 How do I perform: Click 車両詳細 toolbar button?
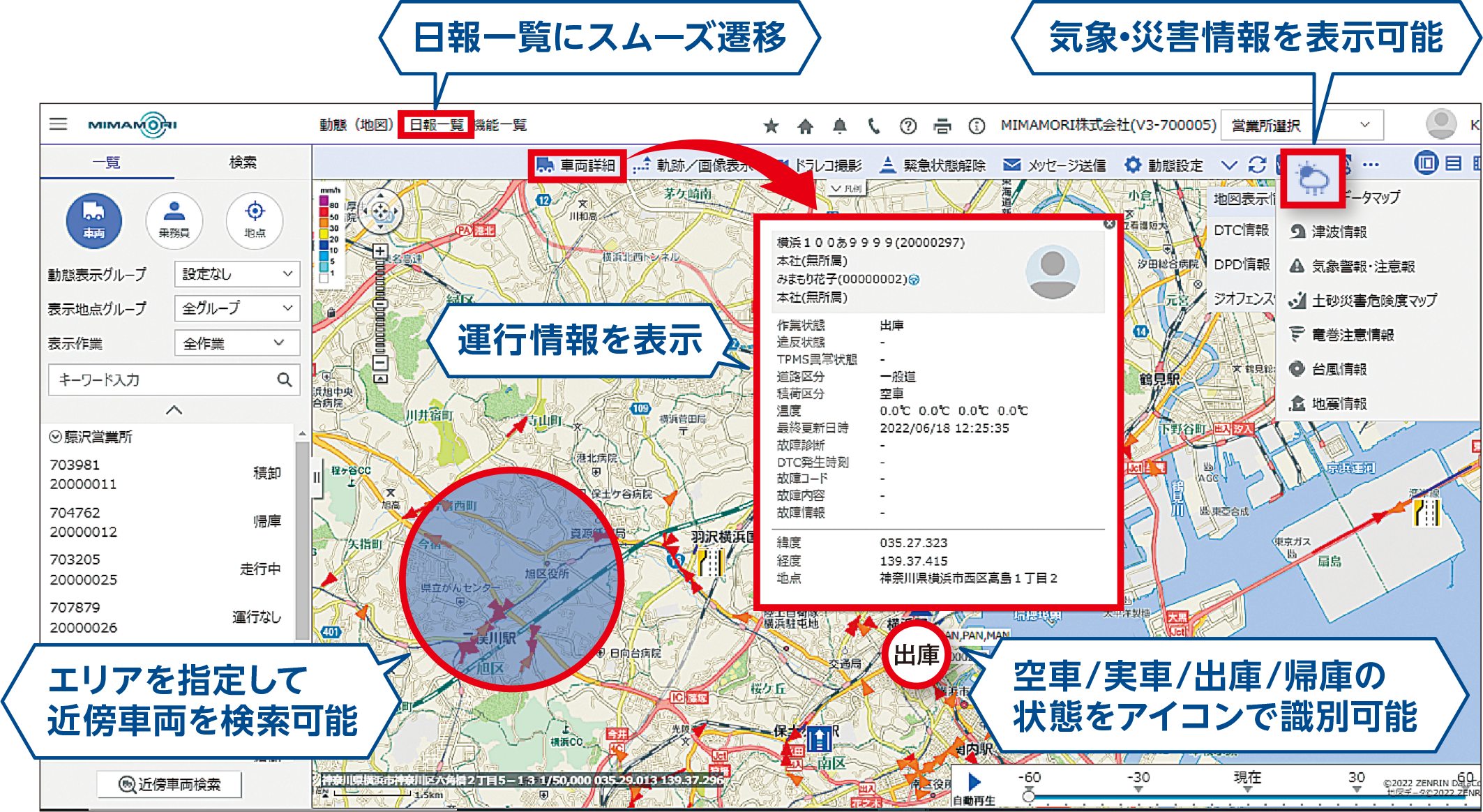click(576, 165)
